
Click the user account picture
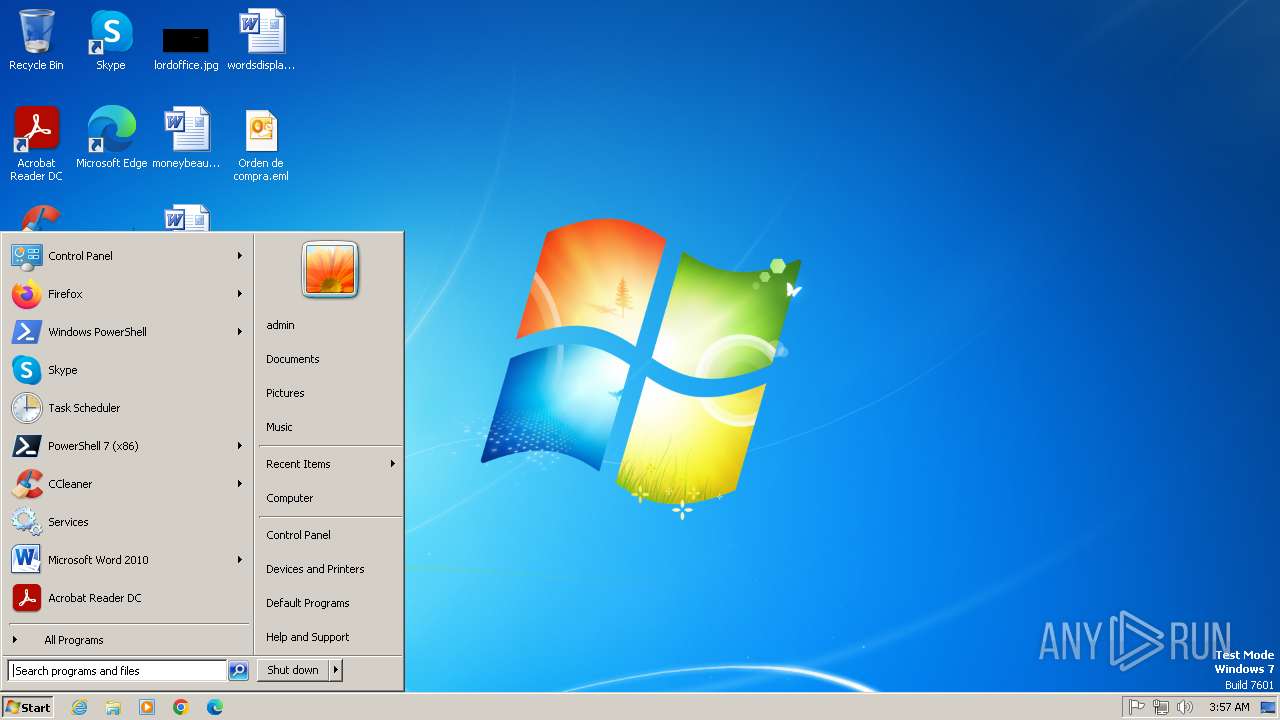pyautogui.click(x=330, y=270)
